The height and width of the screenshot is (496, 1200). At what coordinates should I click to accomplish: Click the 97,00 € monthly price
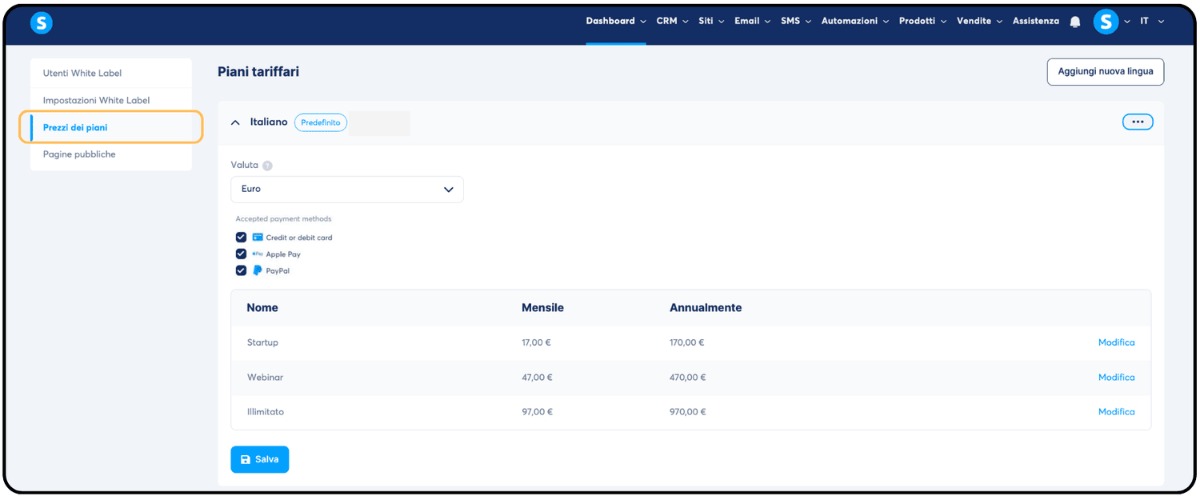point(537,412)
